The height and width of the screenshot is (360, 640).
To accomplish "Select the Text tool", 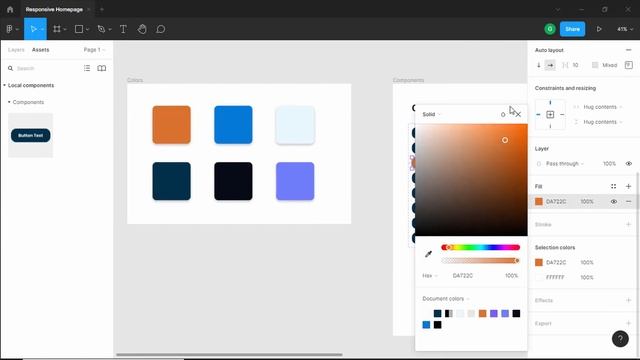I will coord(123,29).
